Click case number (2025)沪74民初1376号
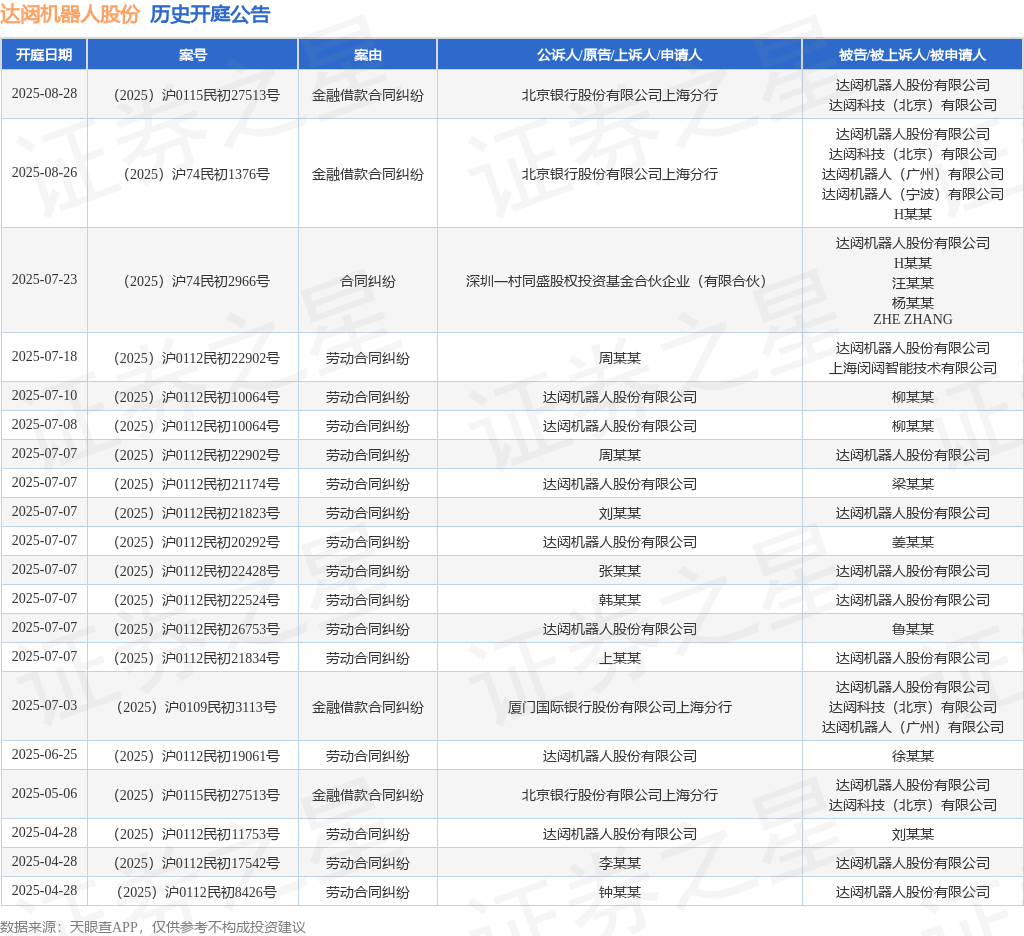The image size is (1024, 936). coord(197,174)
